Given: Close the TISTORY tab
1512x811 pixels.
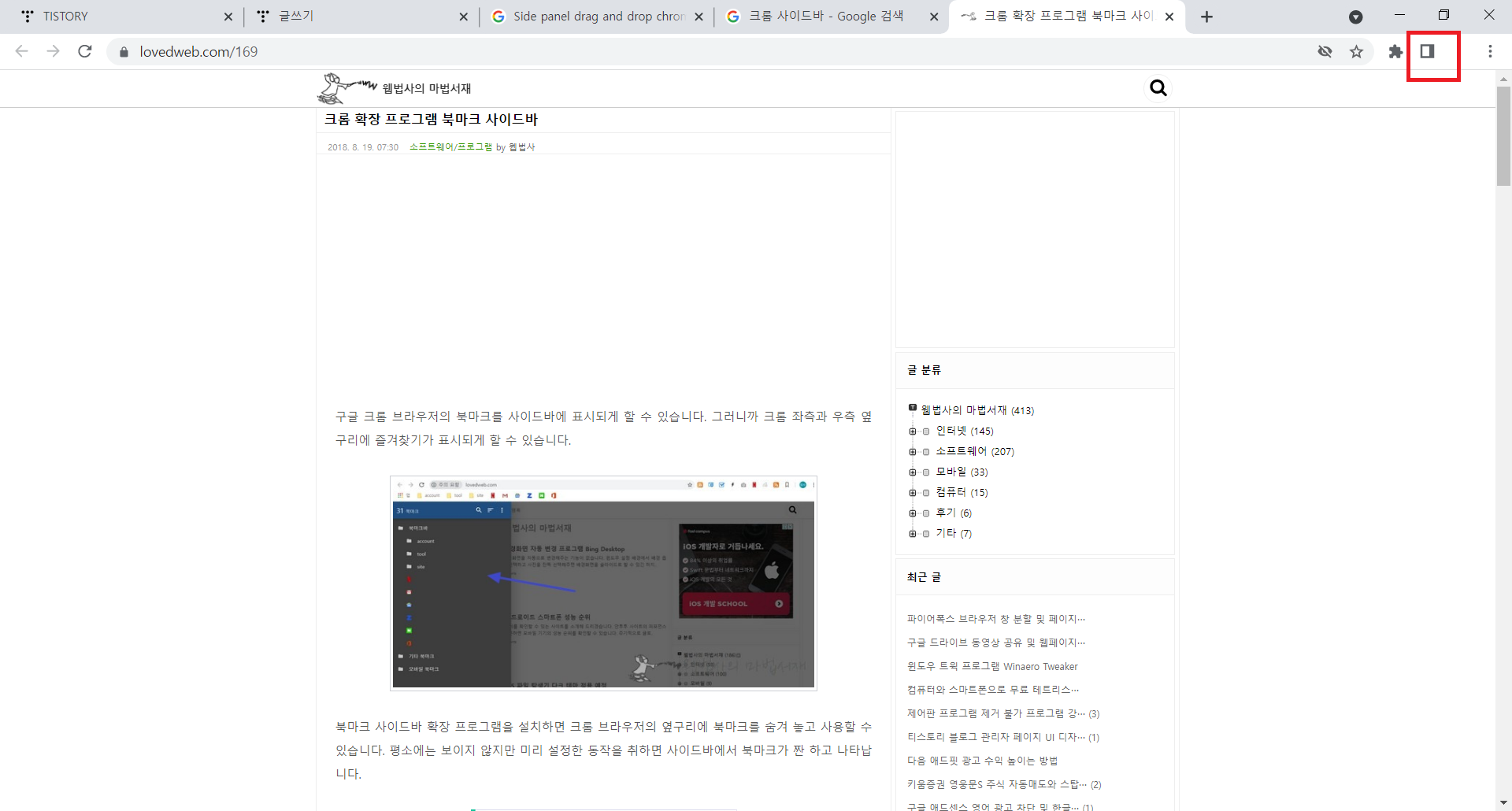Looking at the screenshot, I should pyautogui.click(x=228, y=17).
